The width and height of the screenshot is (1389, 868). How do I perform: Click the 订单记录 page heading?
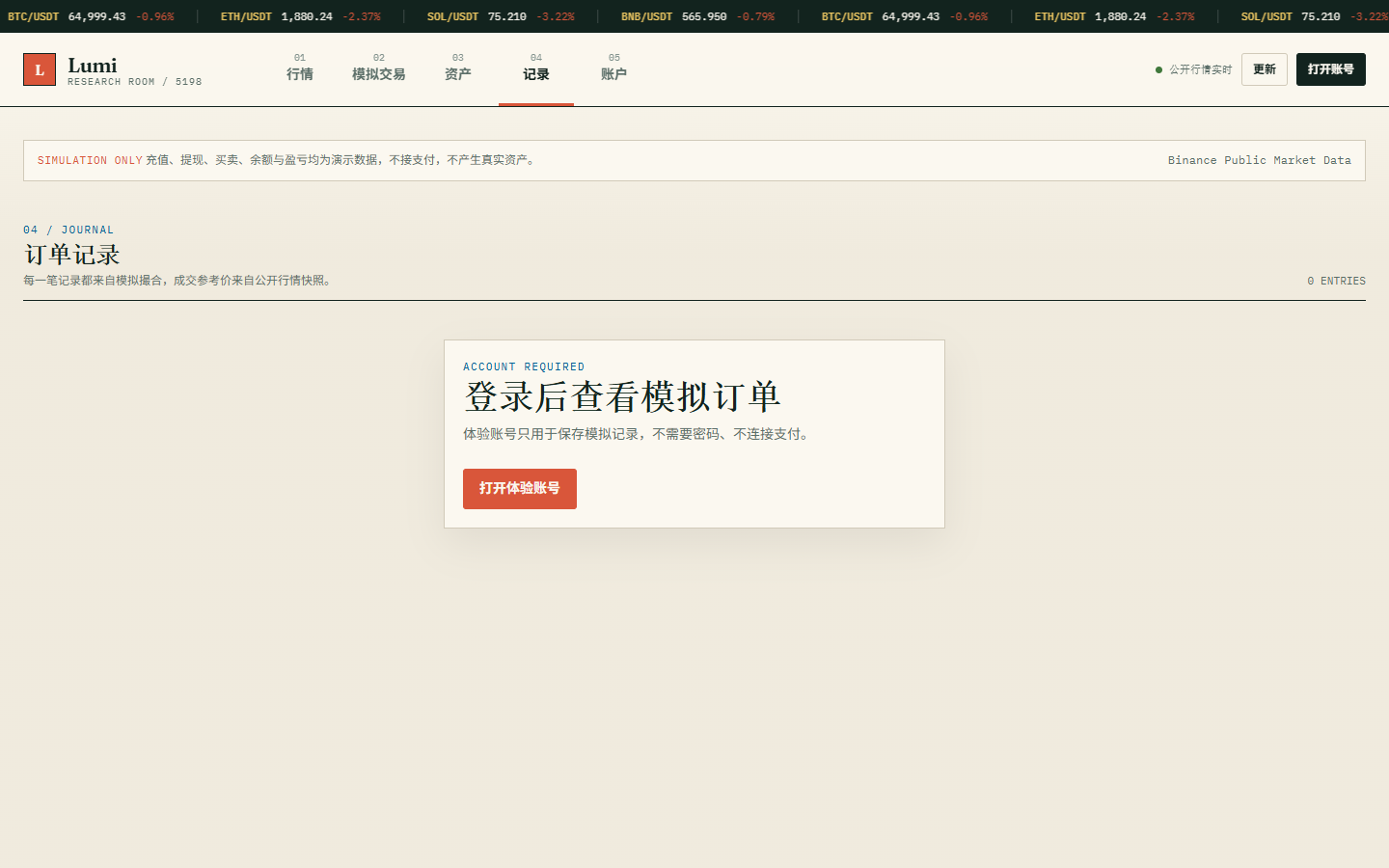coord(72,255)
